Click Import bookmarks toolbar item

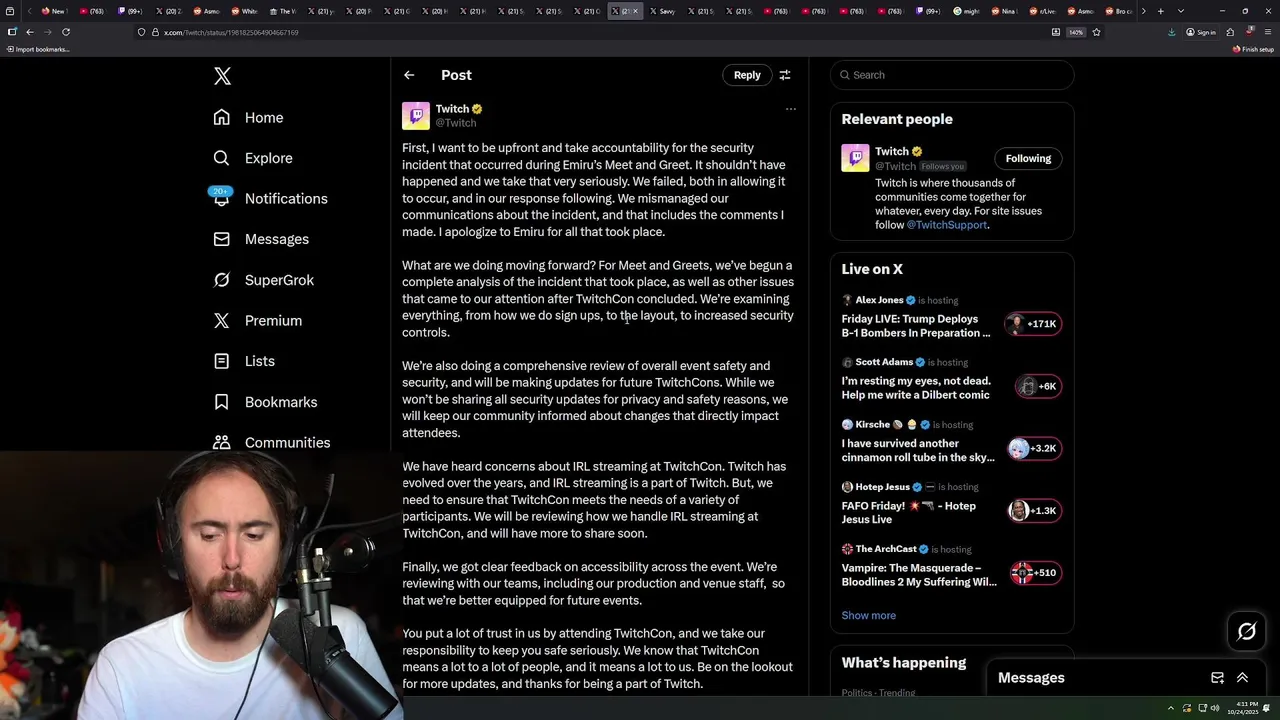[x=38, y=49]
